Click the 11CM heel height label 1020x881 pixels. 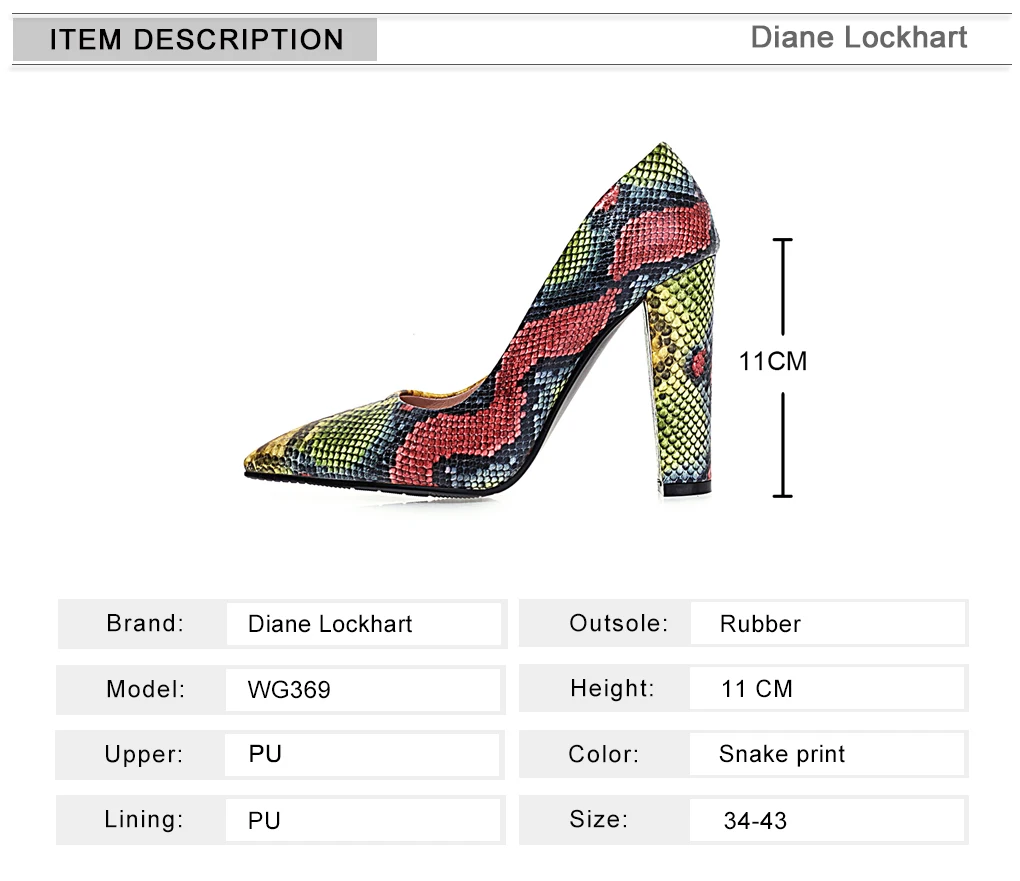coord(772,361)
